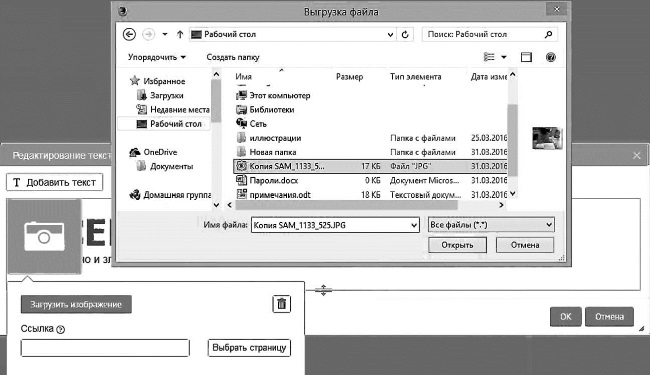Click Открыть button in file dialog
The image size is (650, 375).
coord(457,245)
